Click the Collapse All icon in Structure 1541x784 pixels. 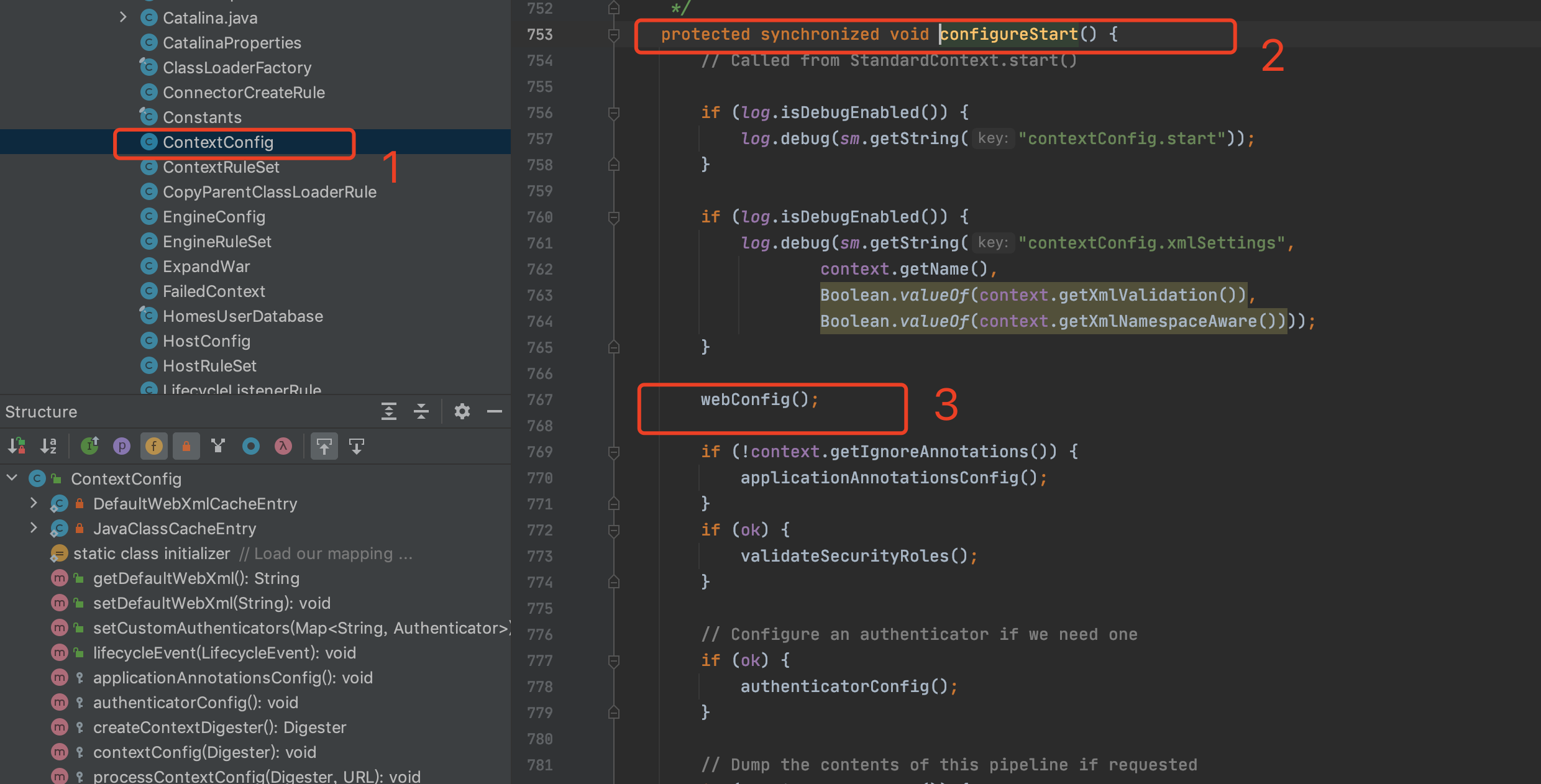[421, 411]
